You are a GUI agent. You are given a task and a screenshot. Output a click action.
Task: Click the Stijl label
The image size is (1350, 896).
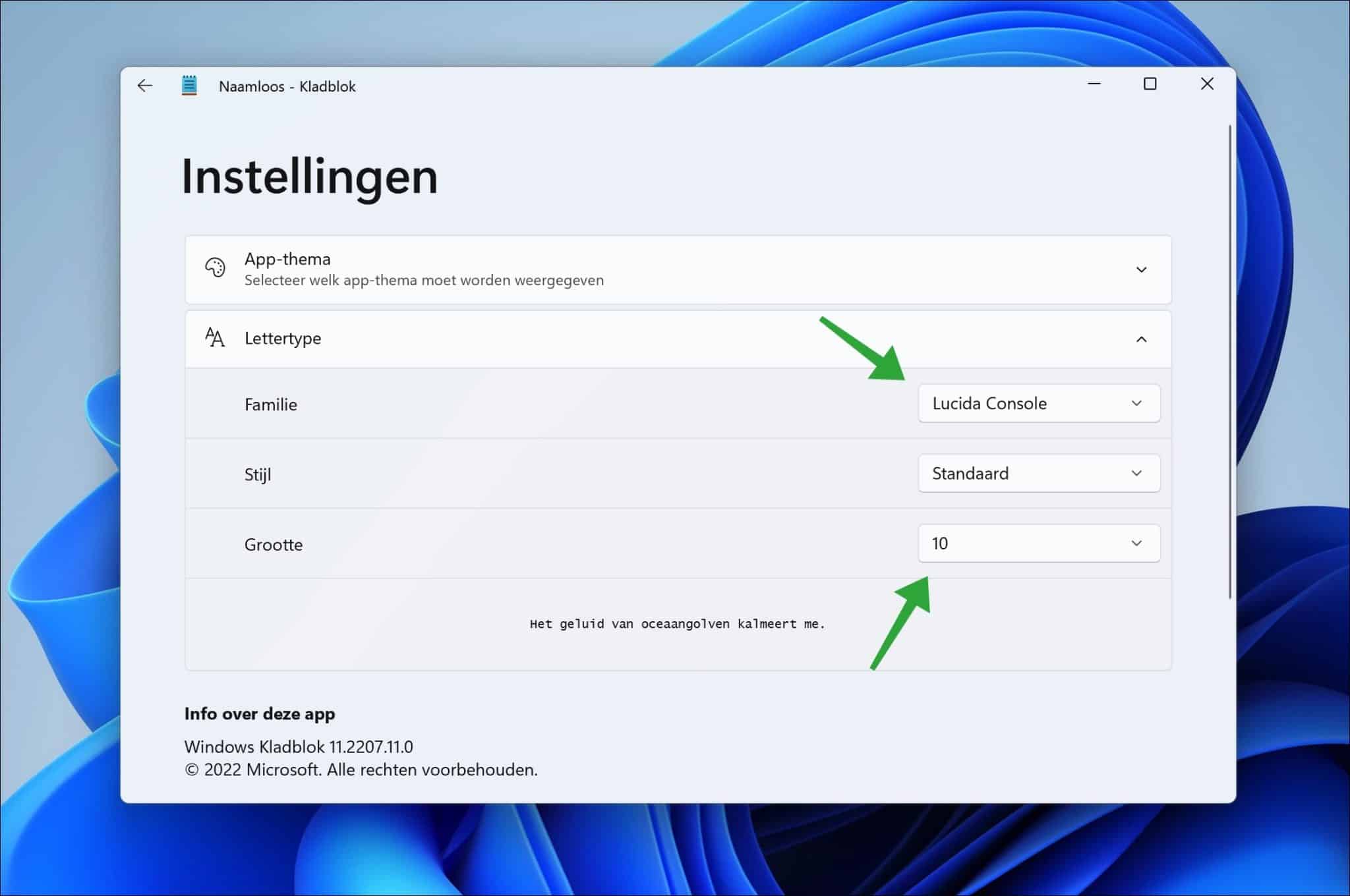(258, 474)
